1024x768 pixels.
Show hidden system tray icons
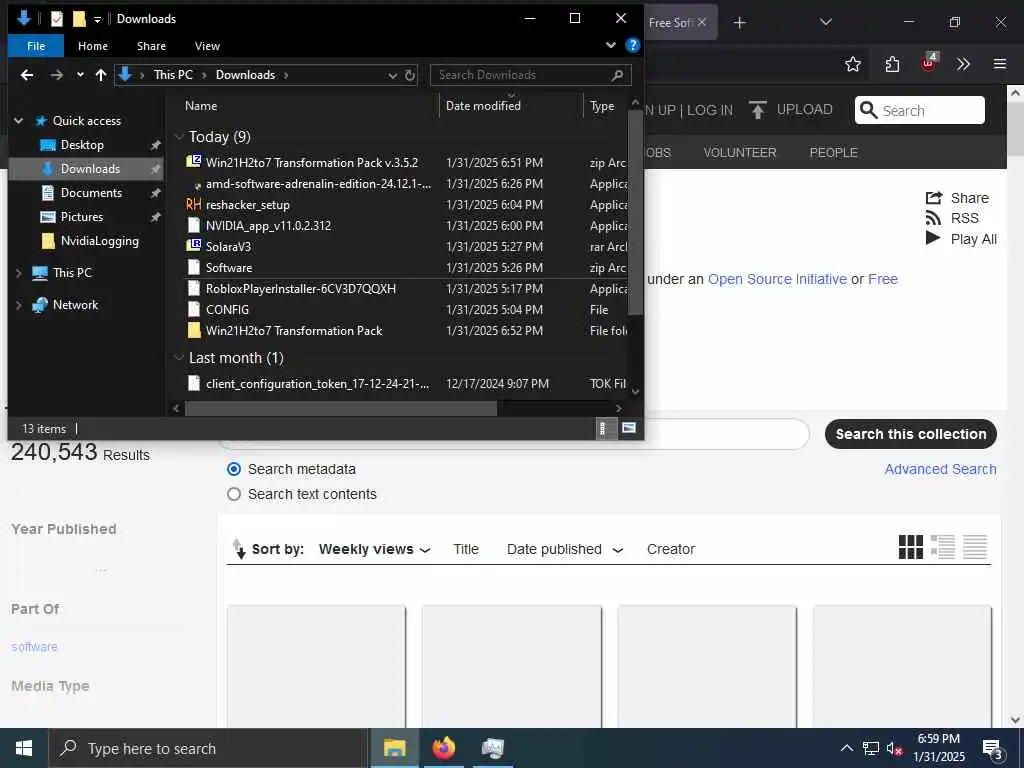pos(846,748)
